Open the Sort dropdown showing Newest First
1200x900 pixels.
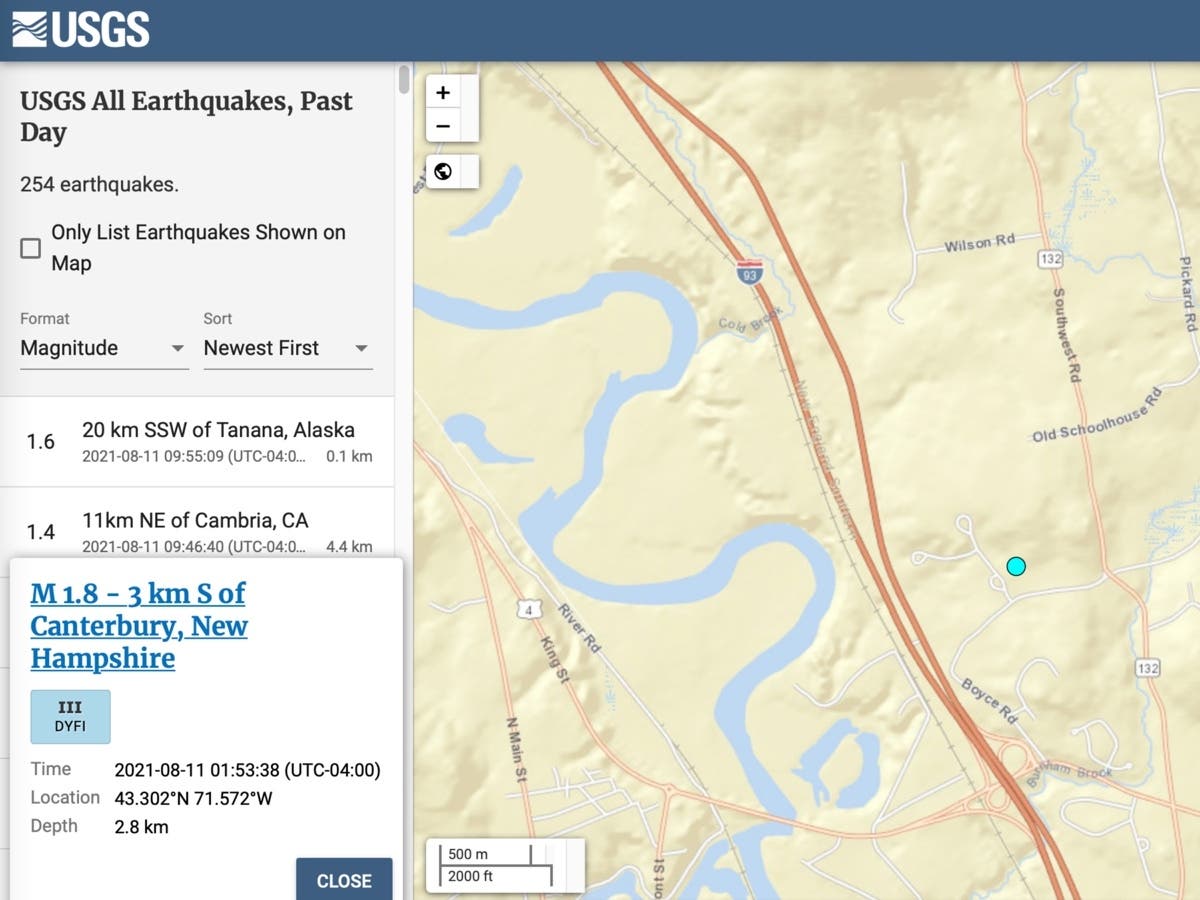[270, 348]
